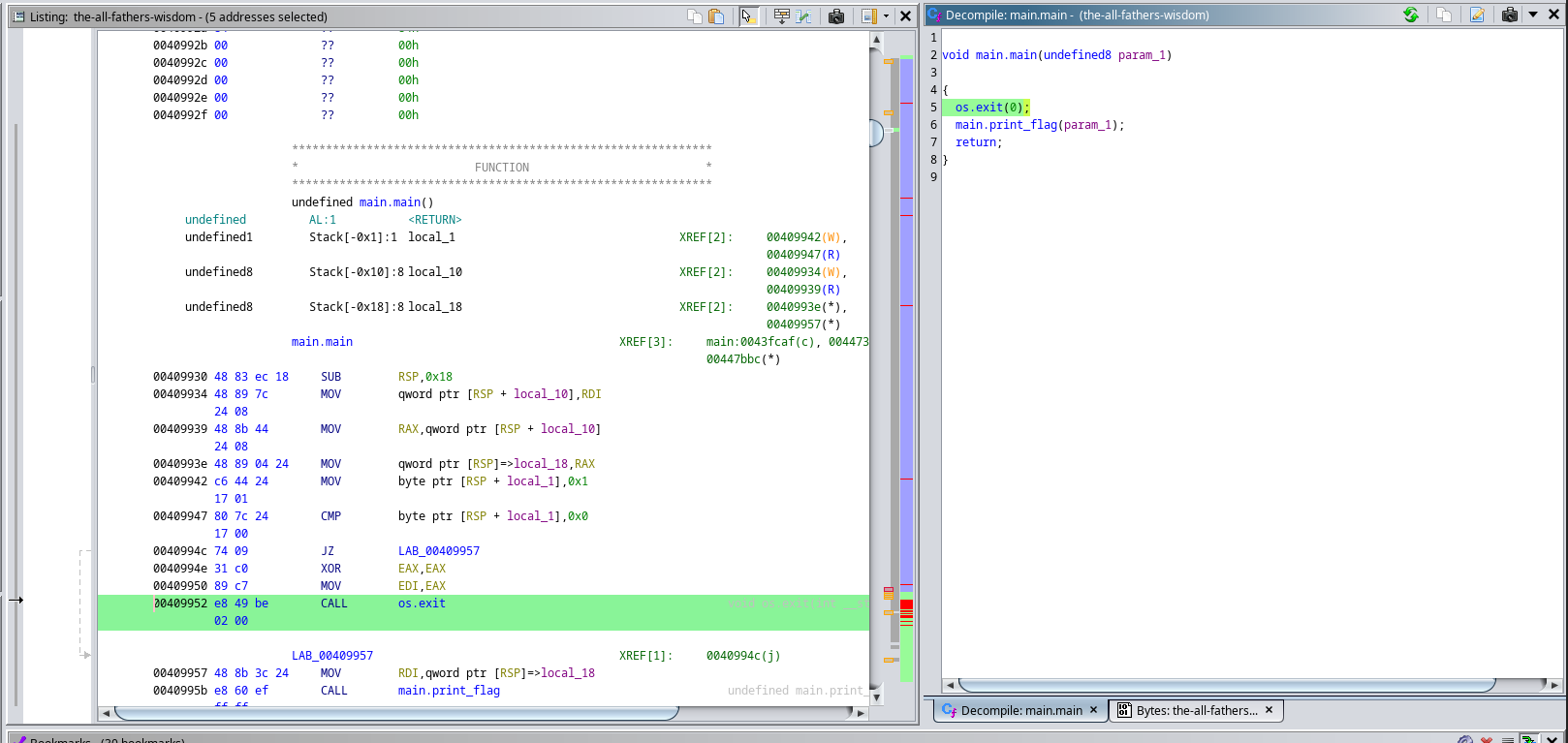The image size is (1568, 743).
Task: Snapshot the Decompile window with the camera icon
Action: pyautogui.click(x=1510, y=15)
